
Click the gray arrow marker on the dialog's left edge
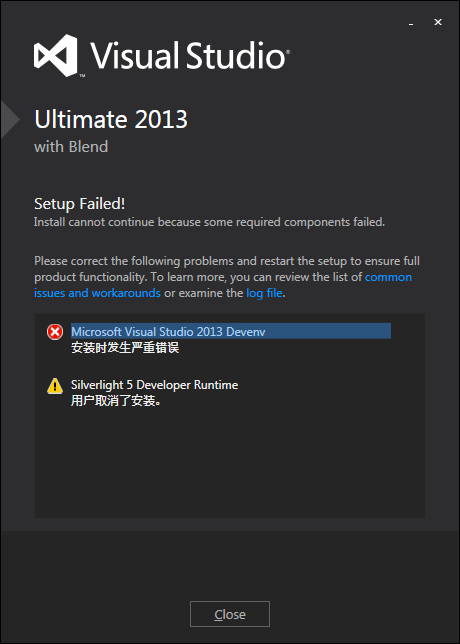pos(10,120)
